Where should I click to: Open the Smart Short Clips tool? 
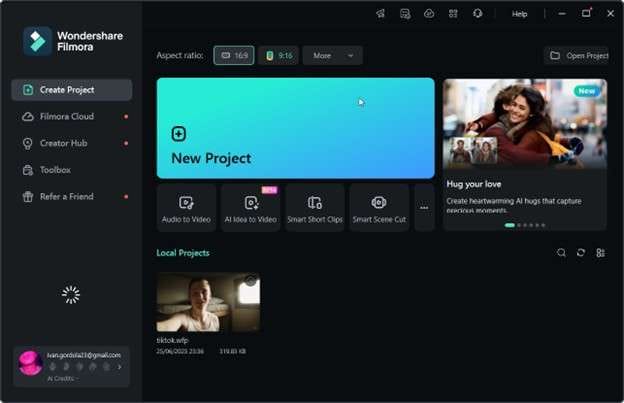(x=315, y=208)
